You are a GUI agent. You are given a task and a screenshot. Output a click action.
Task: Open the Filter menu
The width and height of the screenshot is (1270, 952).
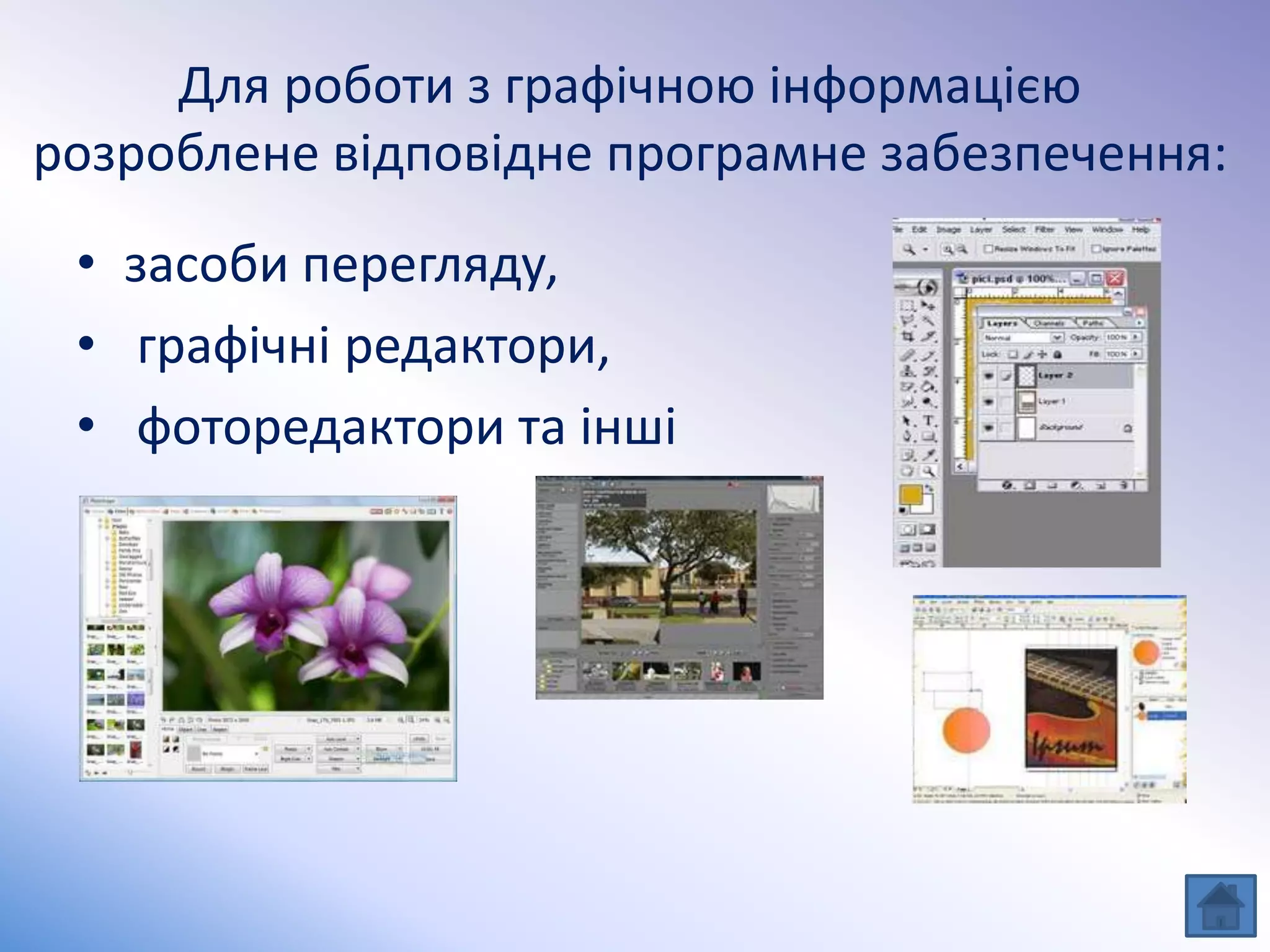click(x=1044, y=230)
